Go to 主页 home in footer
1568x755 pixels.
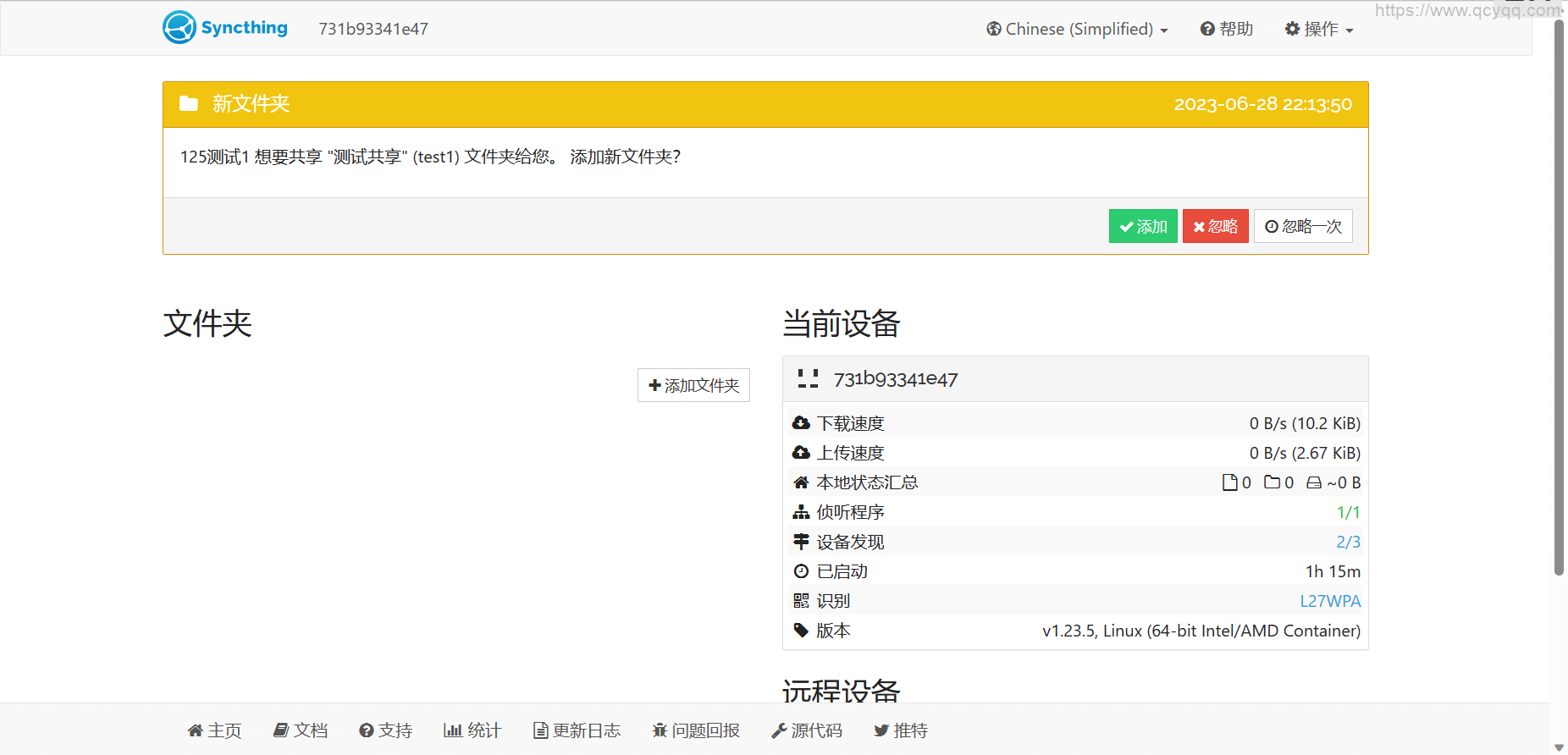(x=215, y=730)
